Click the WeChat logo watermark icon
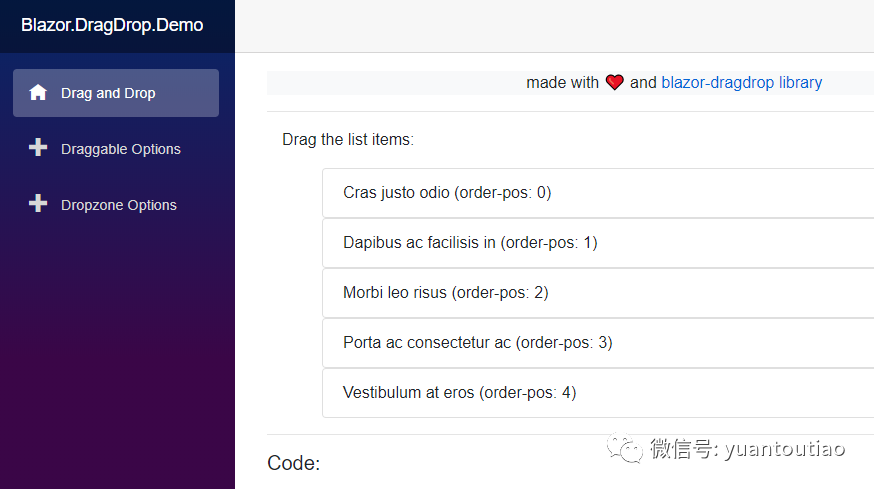874x489 pixels. pyautogui.click(x=625, y=448)
